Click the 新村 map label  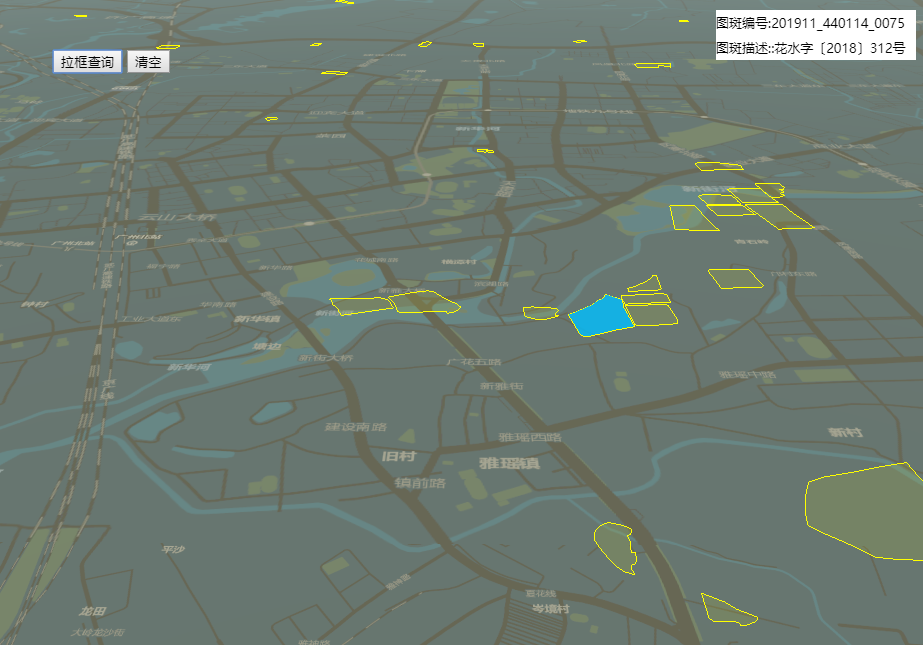pyautogui.click(x=845, y=433)
